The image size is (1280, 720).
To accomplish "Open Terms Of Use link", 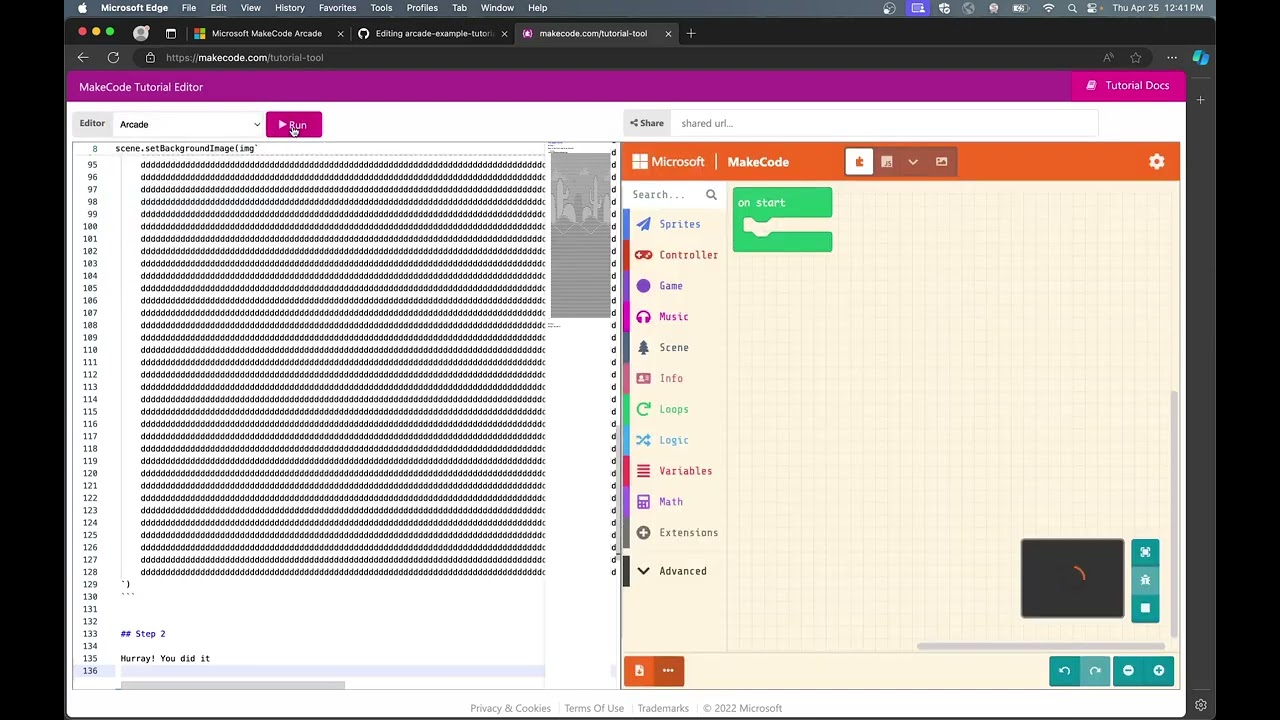I will 594,708.
